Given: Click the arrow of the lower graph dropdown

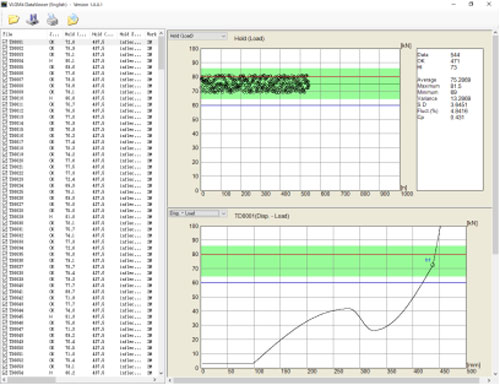Looking at the screenshot, I should (223, 213).
